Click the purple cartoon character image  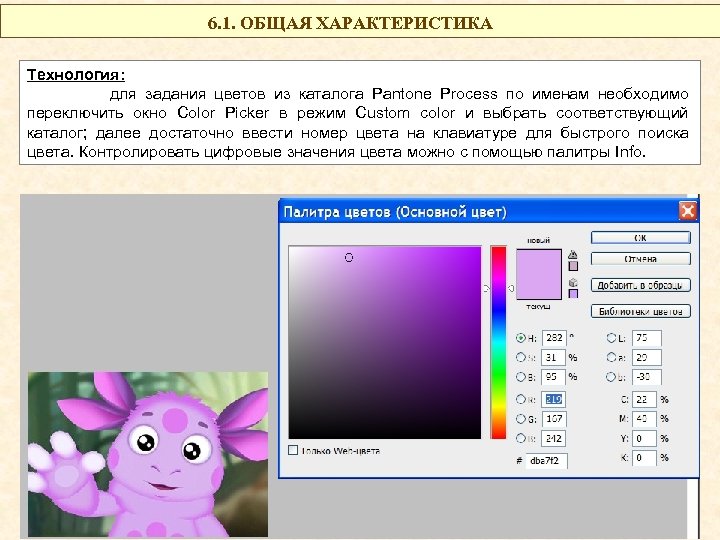click(x=148, y=455)
